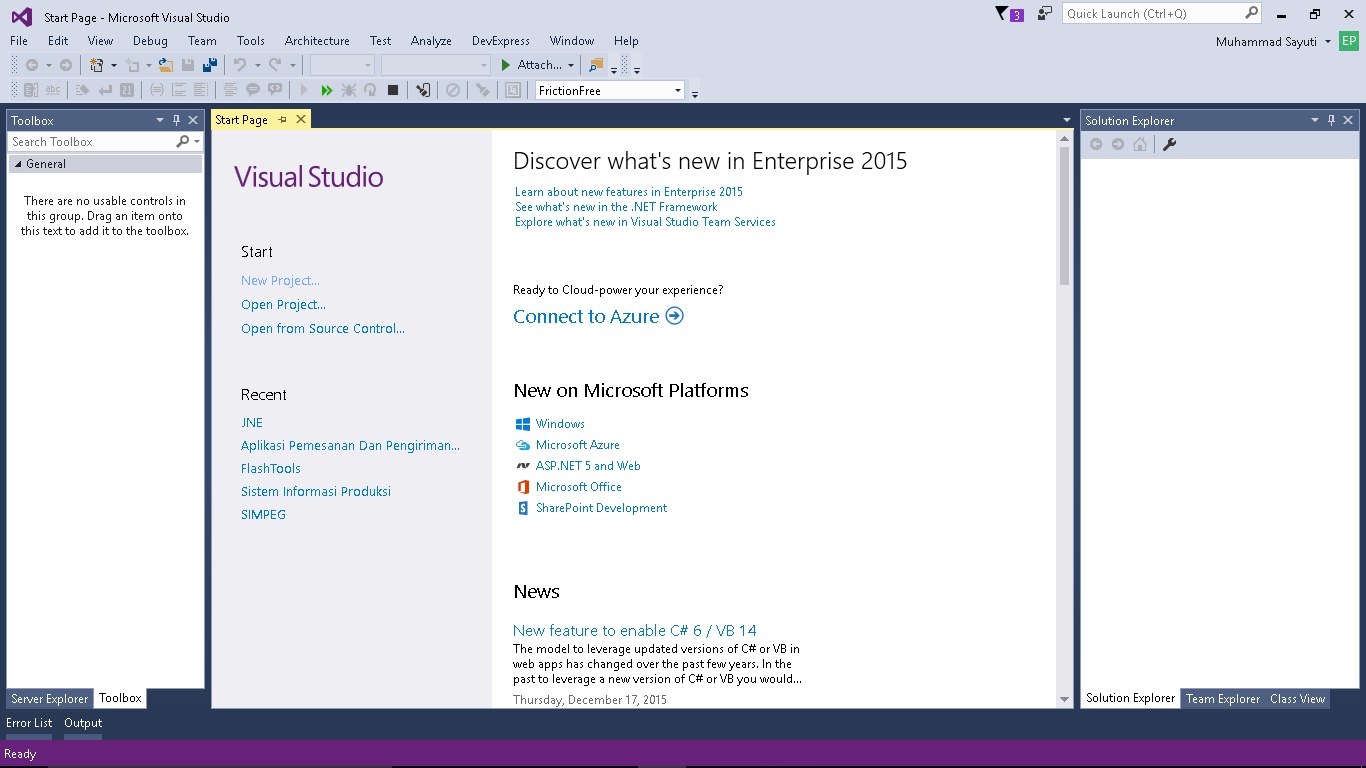This screenshot has height=768, width=1366.
Task: Click the restart circular arrow icon
Action: [370, 90]
